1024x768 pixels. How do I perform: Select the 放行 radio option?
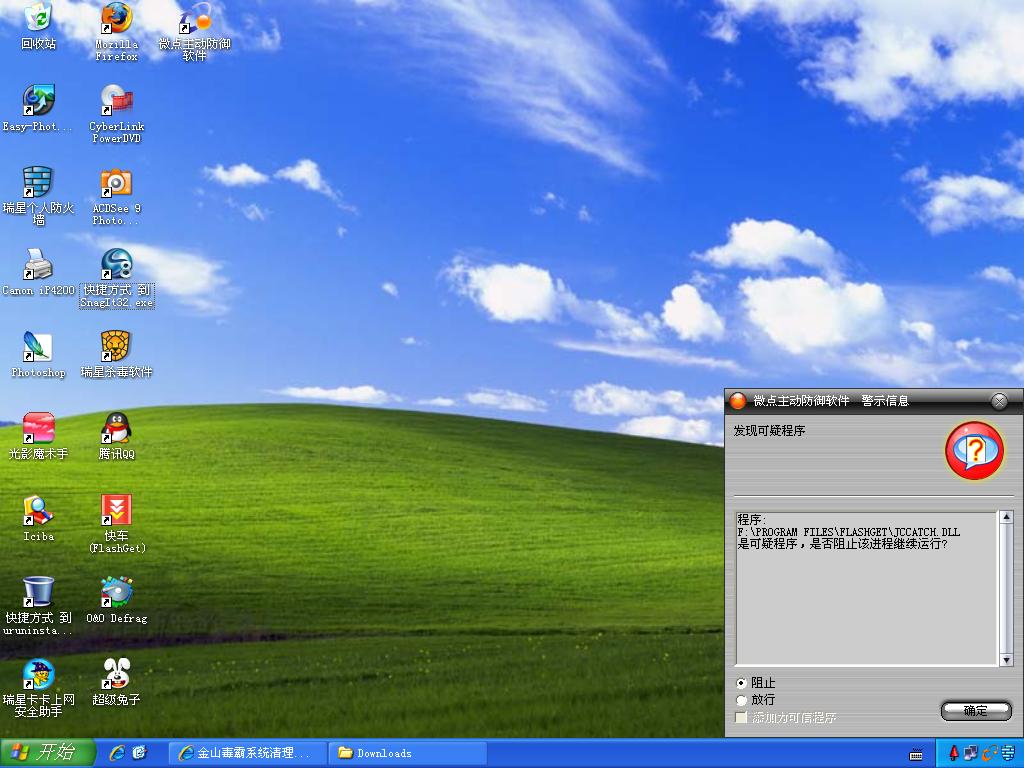tap(741, 700)
